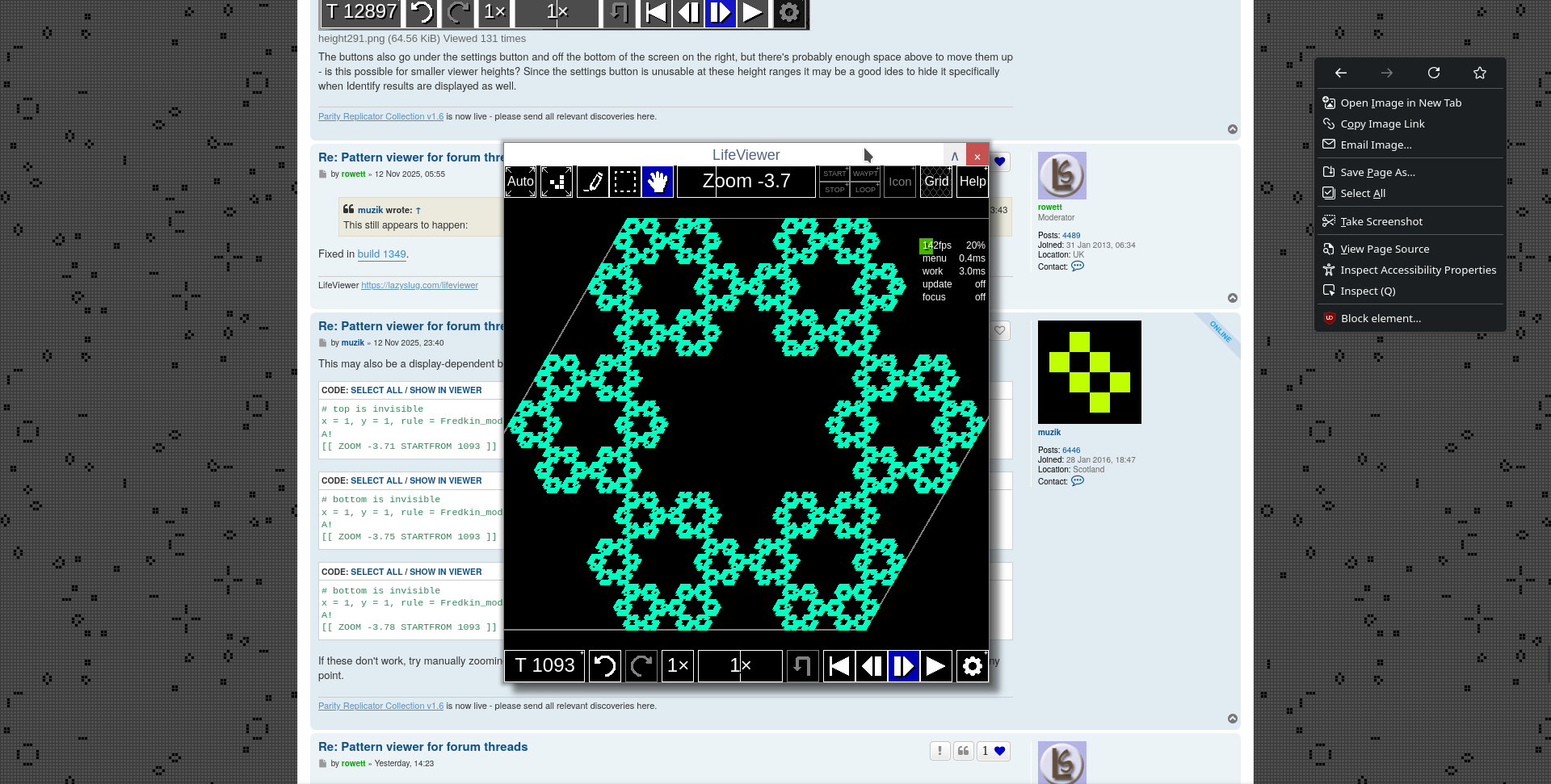Quote the last rowett post

(x=963, y=751)
